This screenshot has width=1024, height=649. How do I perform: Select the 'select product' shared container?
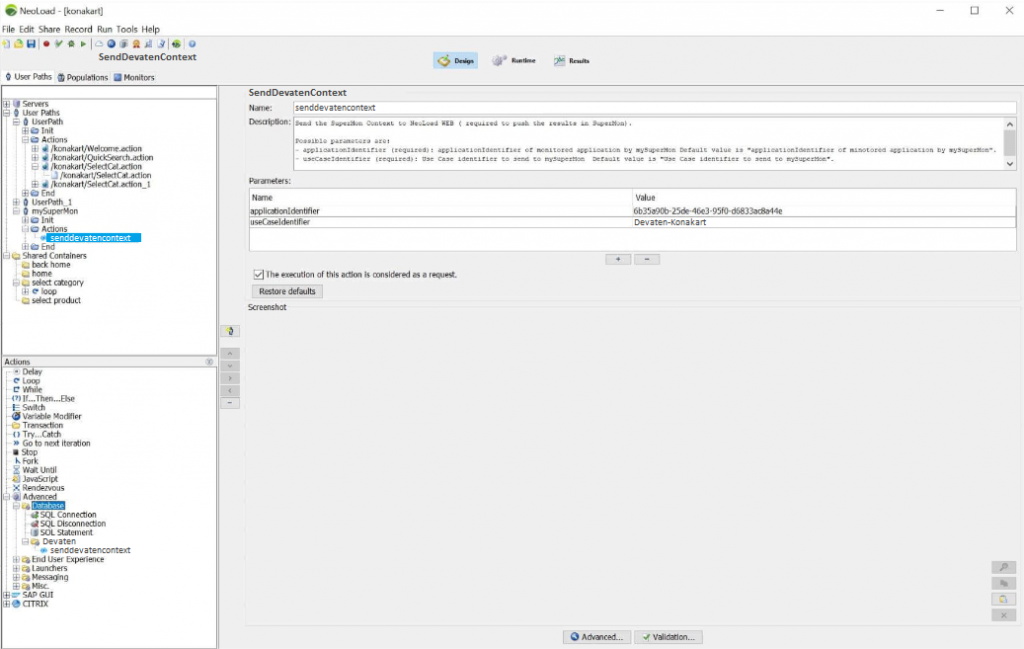56,301
